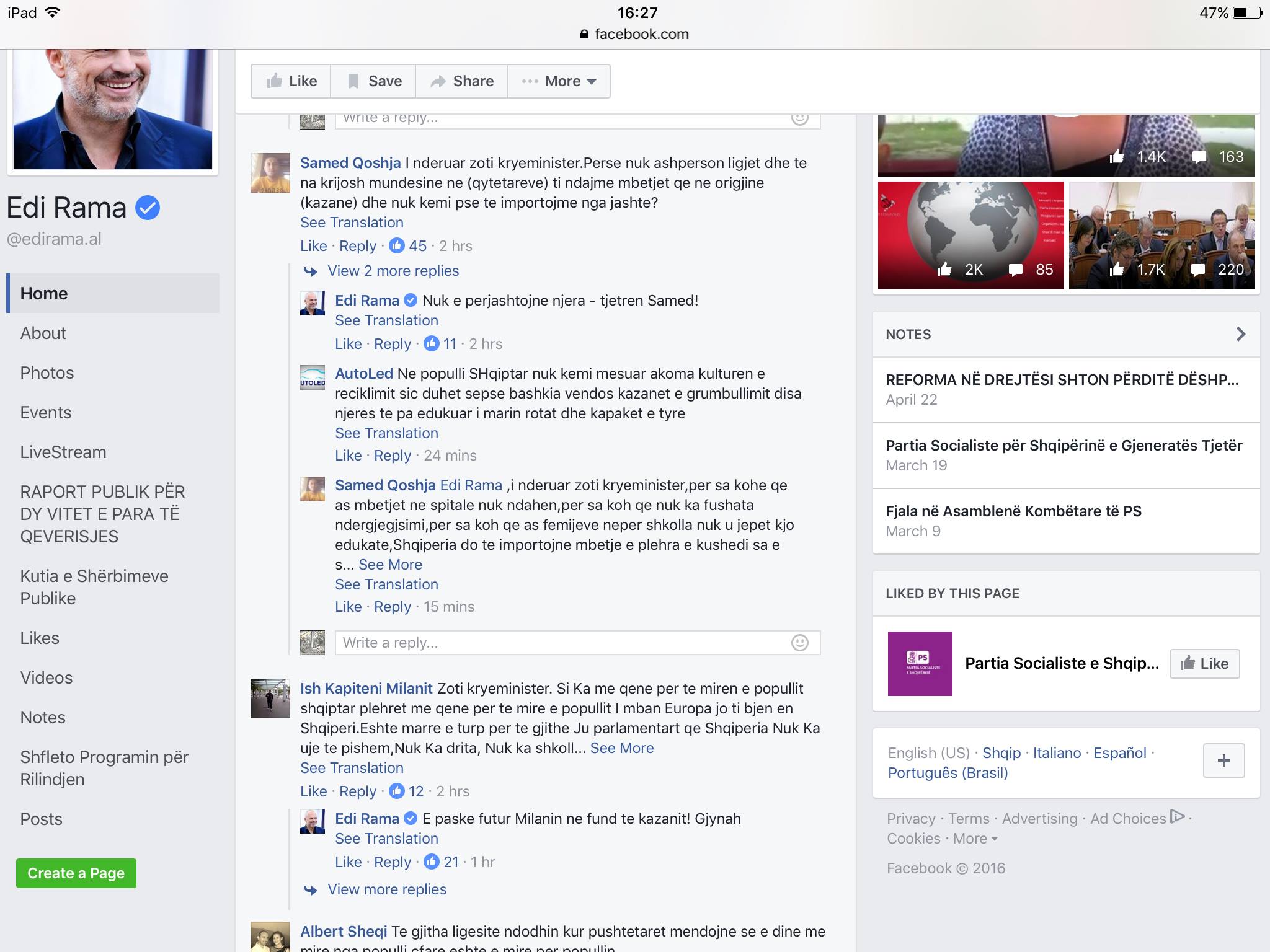Click the Like button in the top bar
This screenshot has width=1270, height=952.
coord(291,81)
